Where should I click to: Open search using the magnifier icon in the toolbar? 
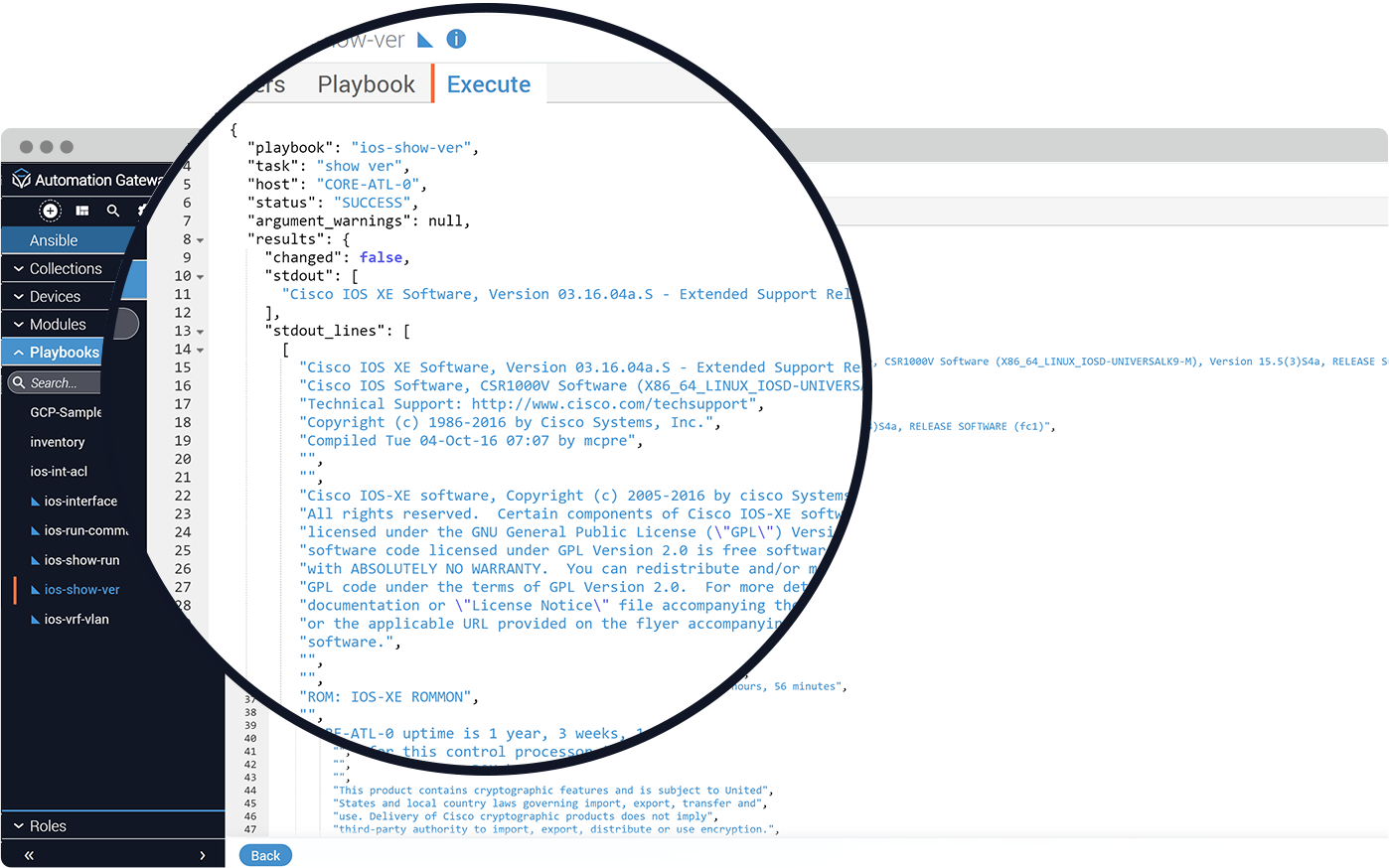pos(112,211)
